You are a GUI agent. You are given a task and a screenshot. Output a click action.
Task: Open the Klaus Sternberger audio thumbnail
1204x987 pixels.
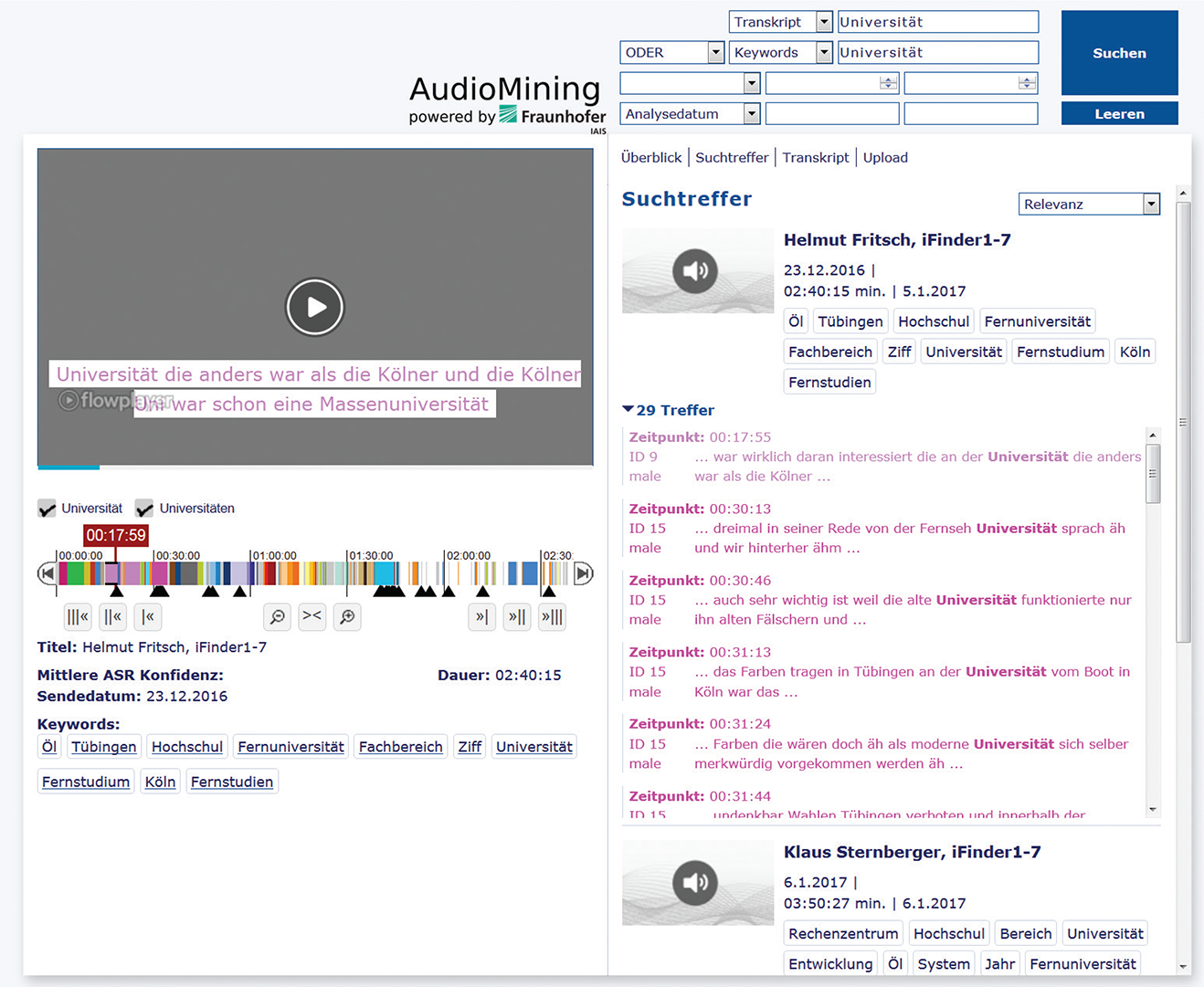point(698,883)
